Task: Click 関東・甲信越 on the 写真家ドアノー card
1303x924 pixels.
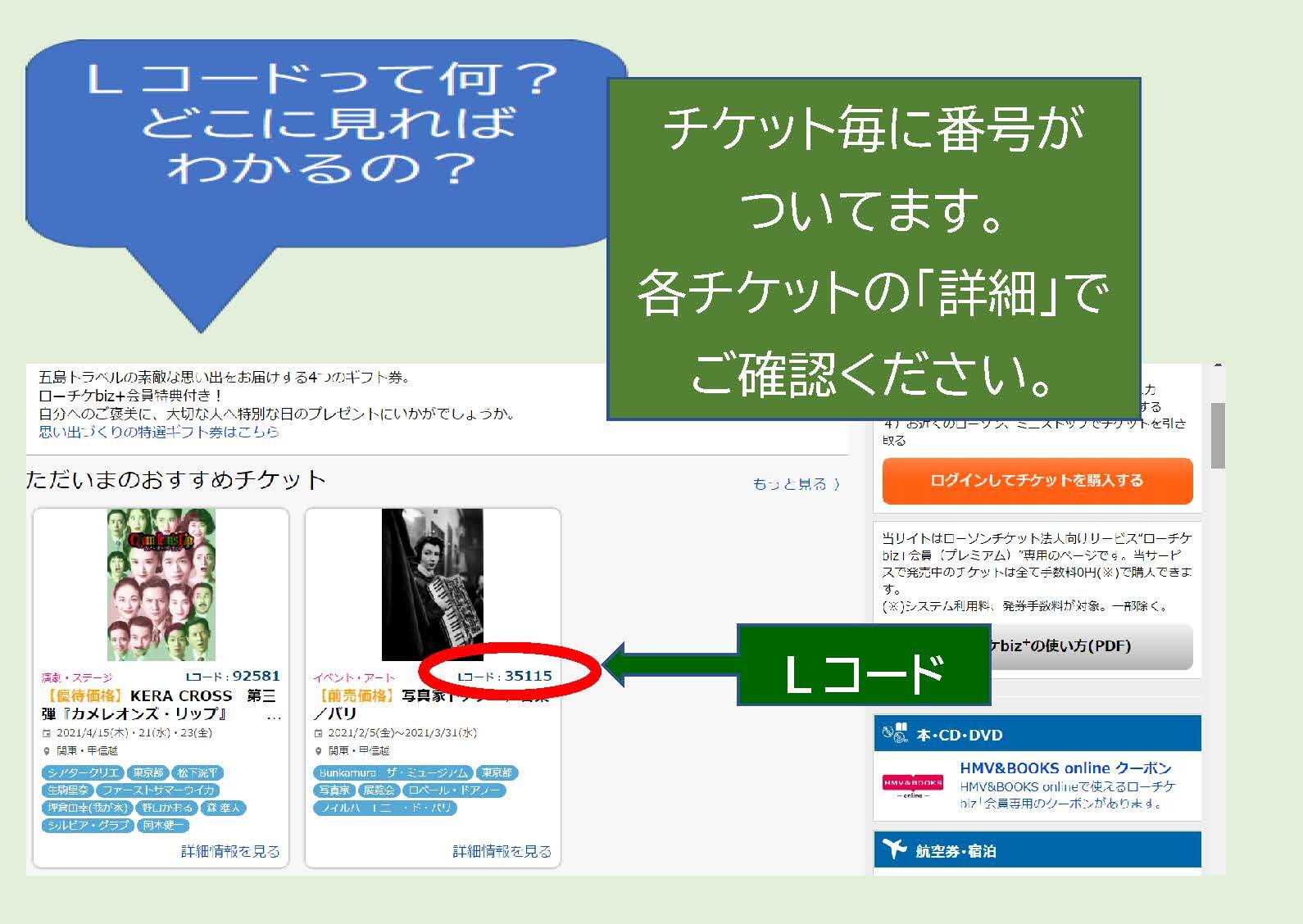Action: click(x=359, y=751)
